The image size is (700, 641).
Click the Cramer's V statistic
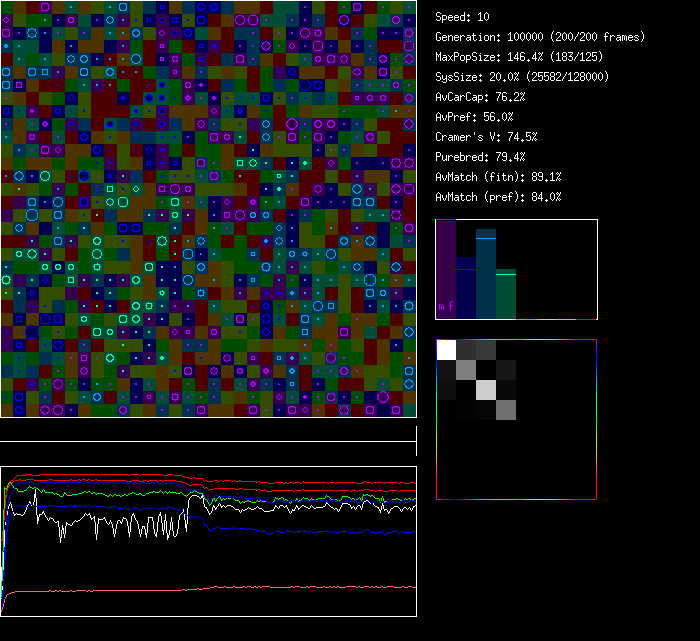[486, 137]
